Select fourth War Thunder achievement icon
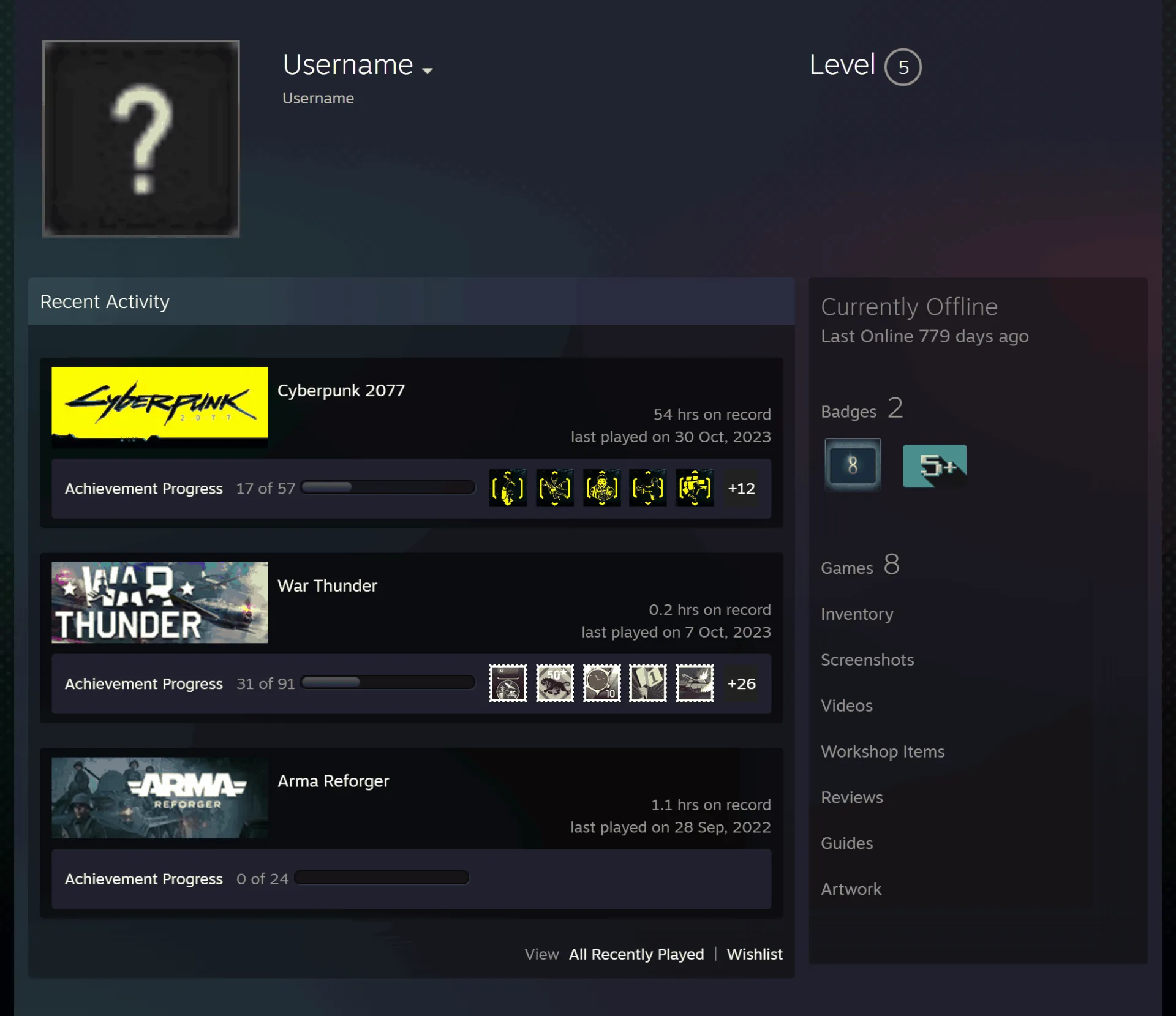 click(x=648, y=683)
